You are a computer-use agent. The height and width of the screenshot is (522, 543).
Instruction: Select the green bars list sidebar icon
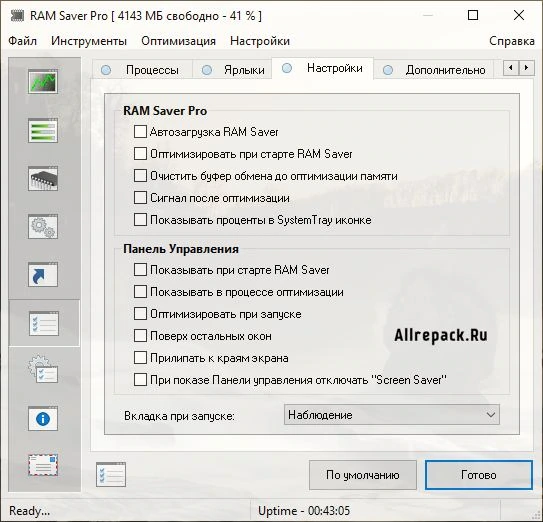(x=43, y=130)
